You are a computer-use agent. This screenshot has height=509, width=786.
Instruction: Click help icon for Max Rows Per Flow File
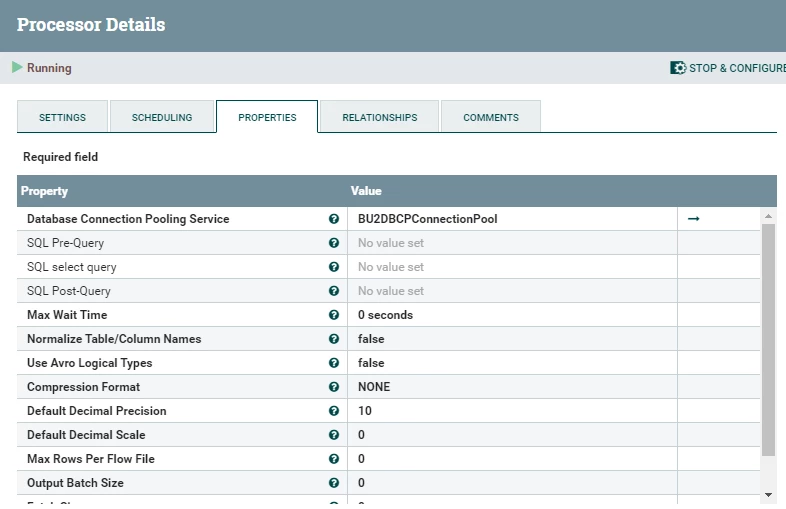(x=334, y=459)
